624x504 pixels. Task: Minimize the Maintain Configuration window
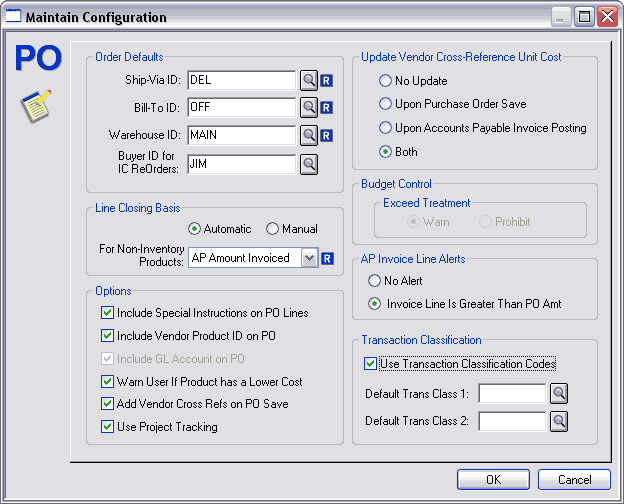561,17
